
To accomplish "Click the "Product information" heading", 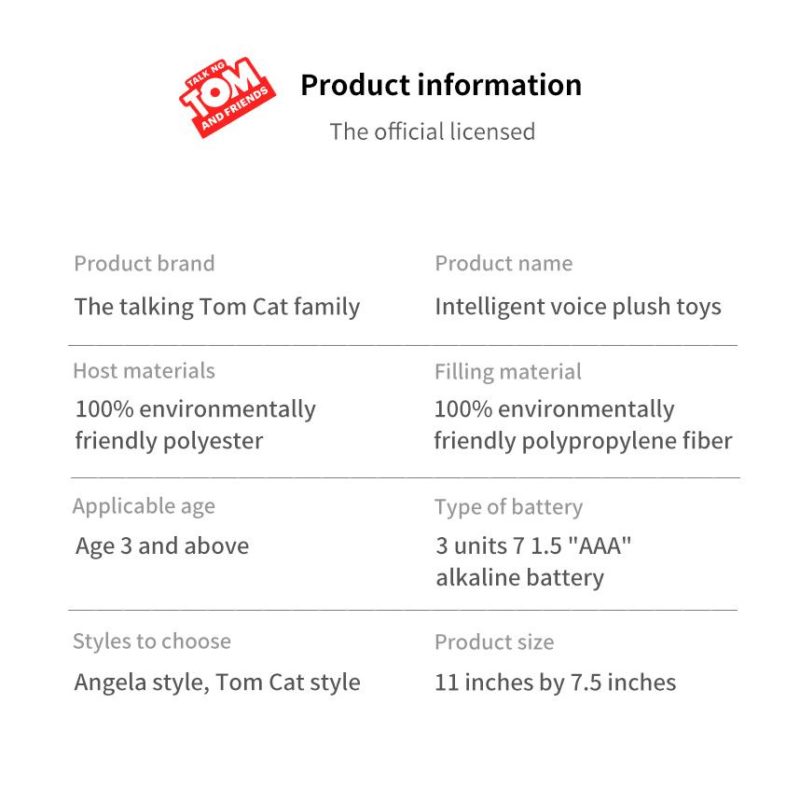I will 441,85.
